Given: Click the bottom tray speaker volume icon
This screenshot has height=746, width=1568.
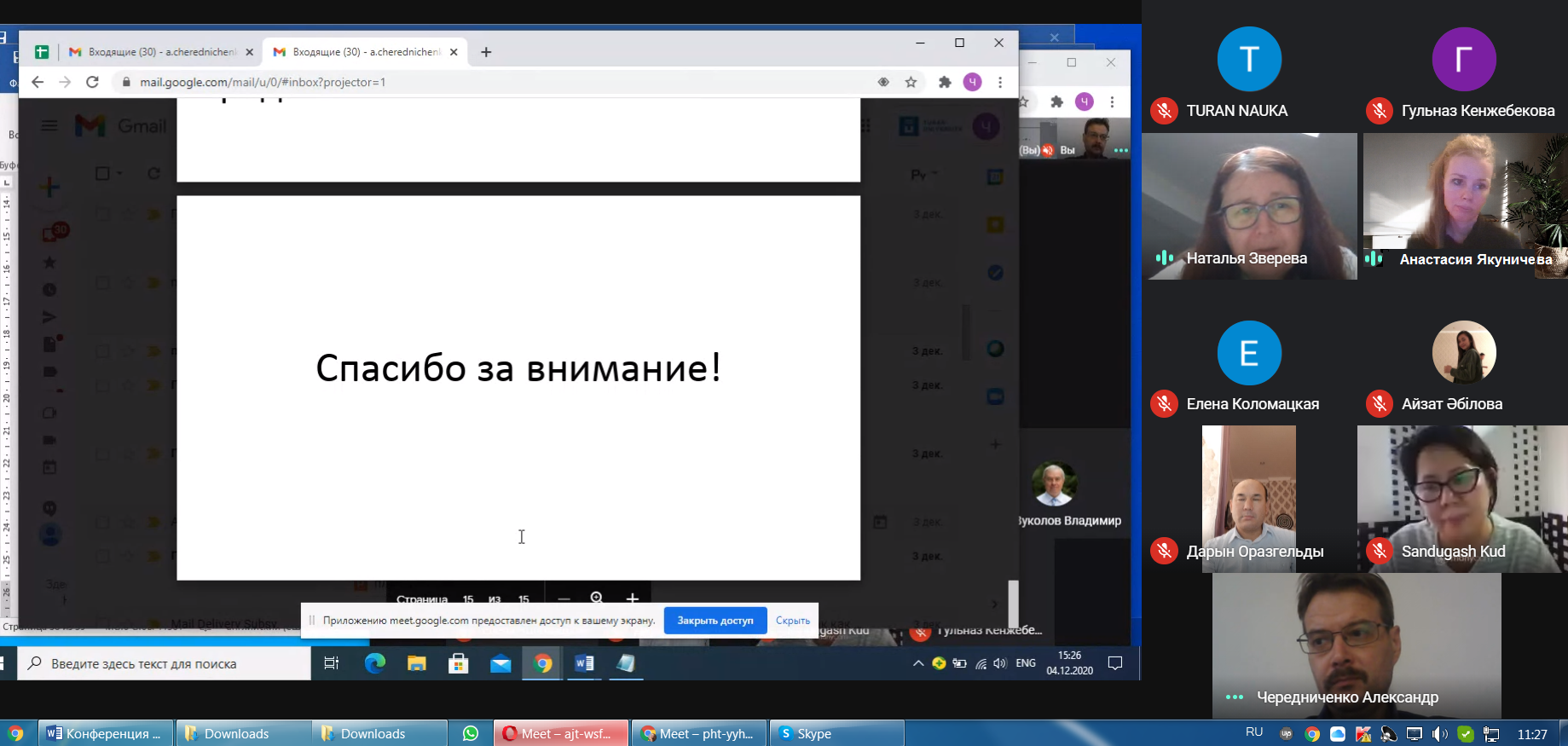Looking at the screenshot, I should point(1440,734).
